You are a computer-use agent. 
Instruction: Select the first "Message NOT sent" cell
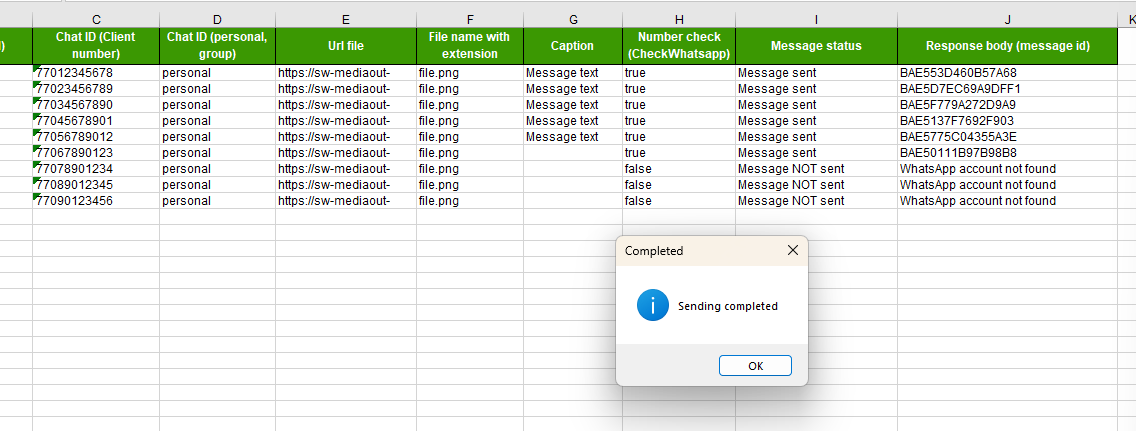[x=816, y=169]
